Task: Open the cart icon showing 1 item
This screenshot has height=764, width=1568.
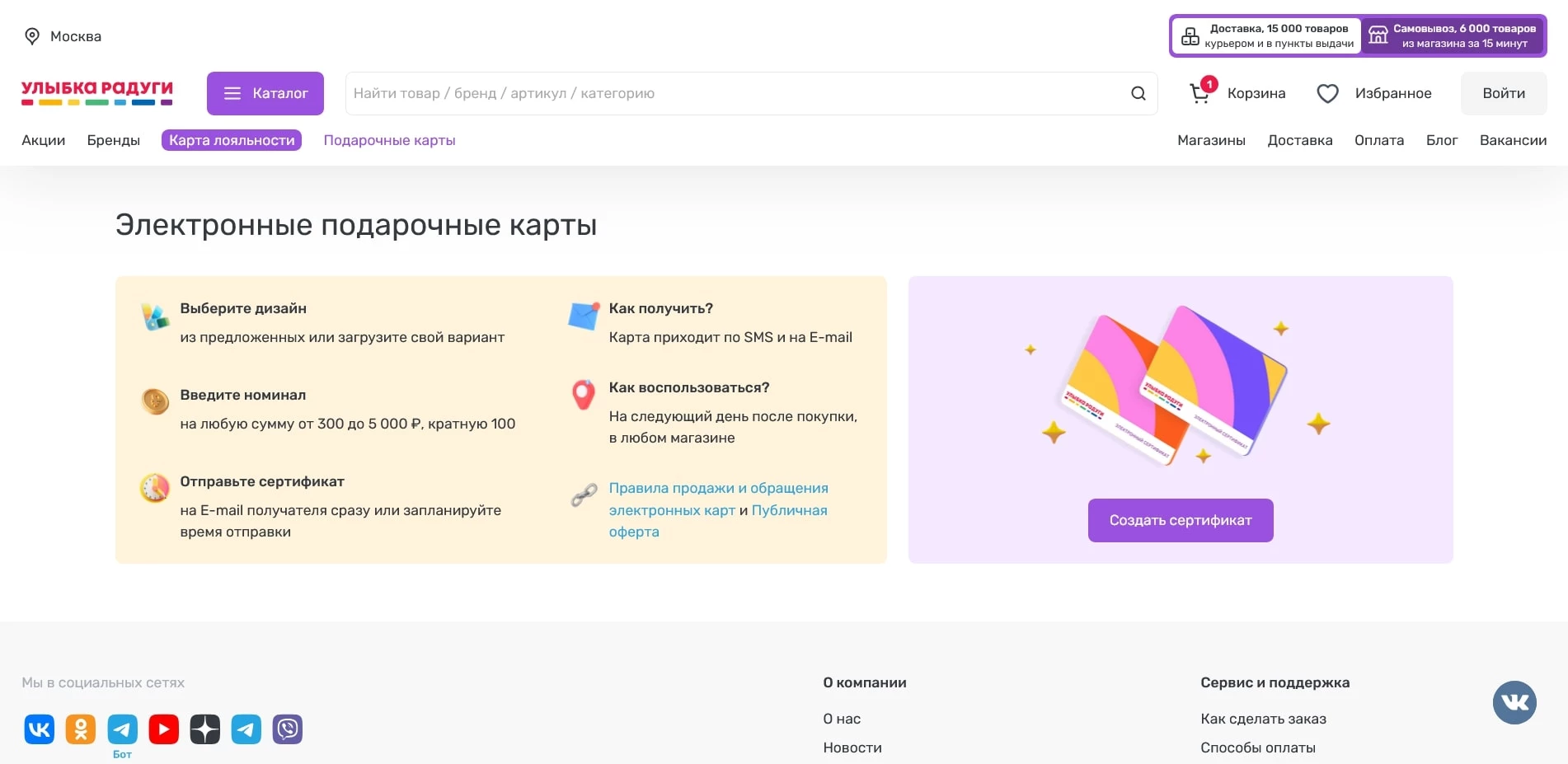Action: pos(1200,93)
